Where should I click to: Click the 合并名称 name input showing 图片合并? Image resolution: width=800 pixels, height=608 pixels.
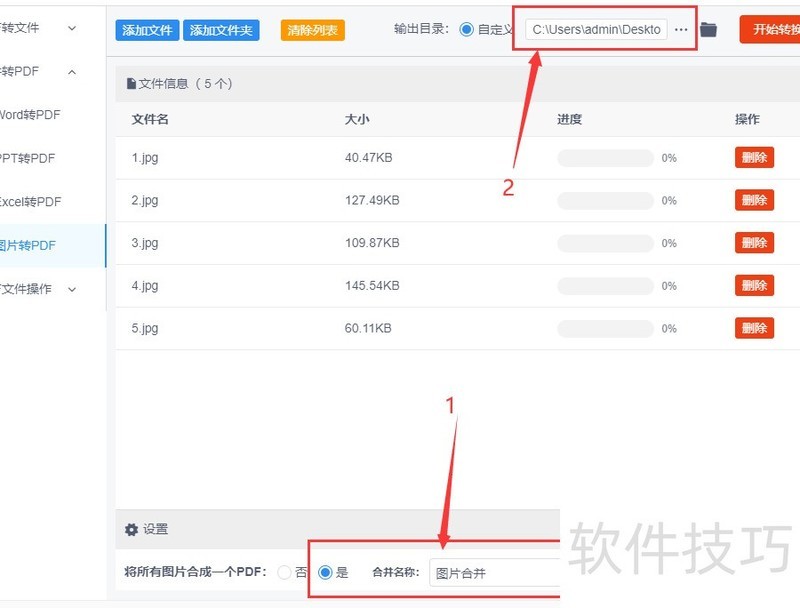point(497,572)
